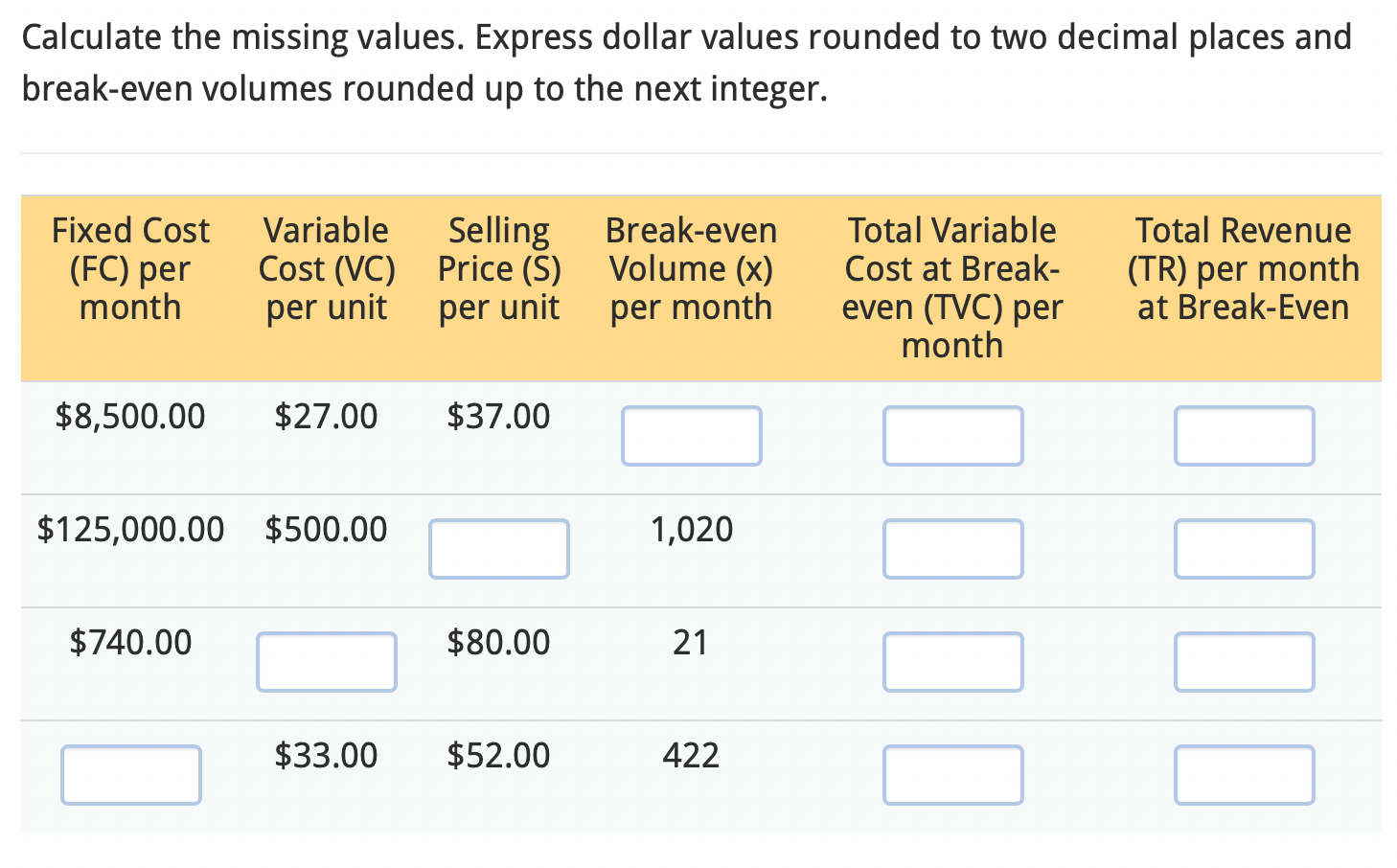Image resolution: width=1397 pixels, height=868 pixels.
Task: Click the Total Revenue input in the $740 row
Action: pos(1244,661)
